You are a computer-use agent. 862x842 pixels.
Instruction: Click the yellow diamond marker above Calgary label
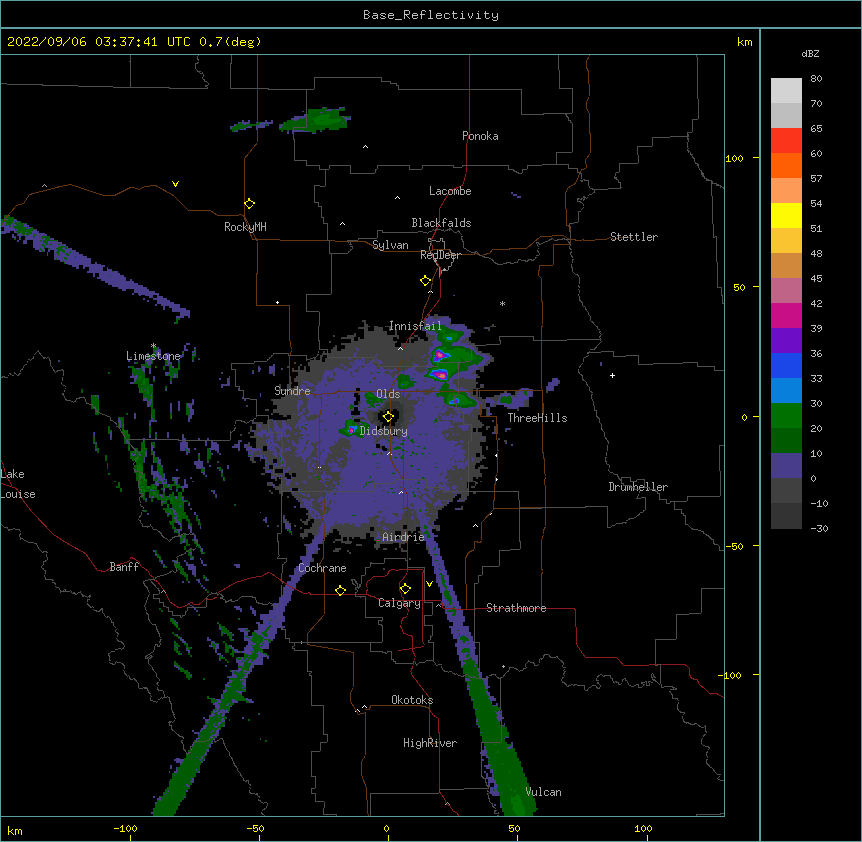point(405,589)
